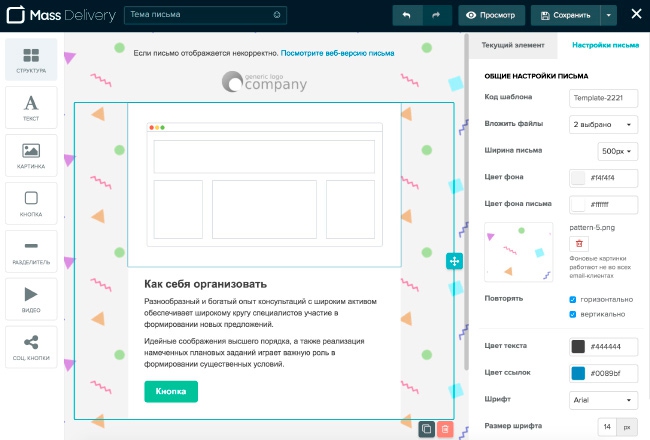Select the Структура block tool
Screen dimensions: 650x440
pyautogui.click(x=31, y=59)
